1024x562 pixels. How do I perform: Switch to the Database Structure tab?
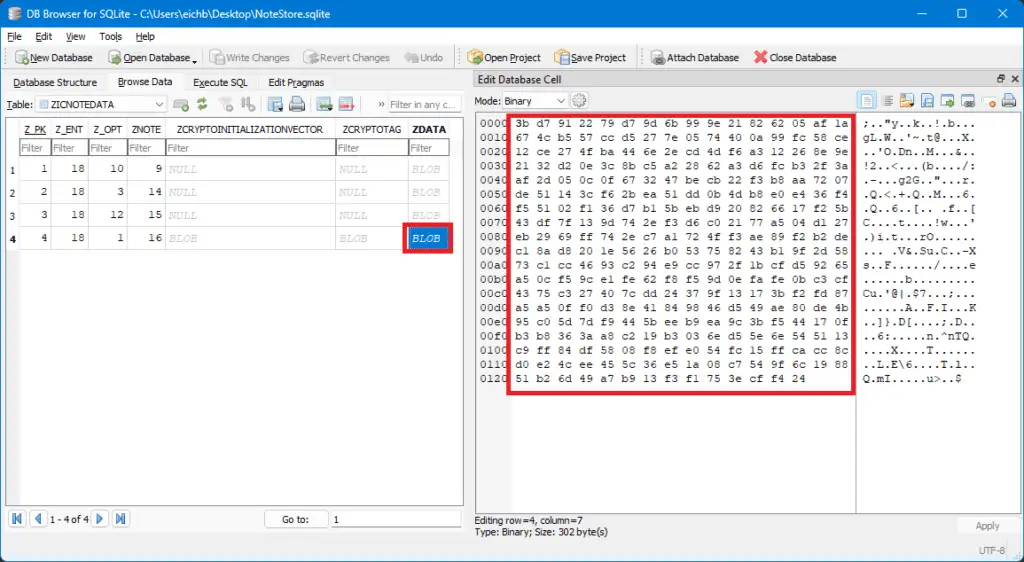point(55,82)
